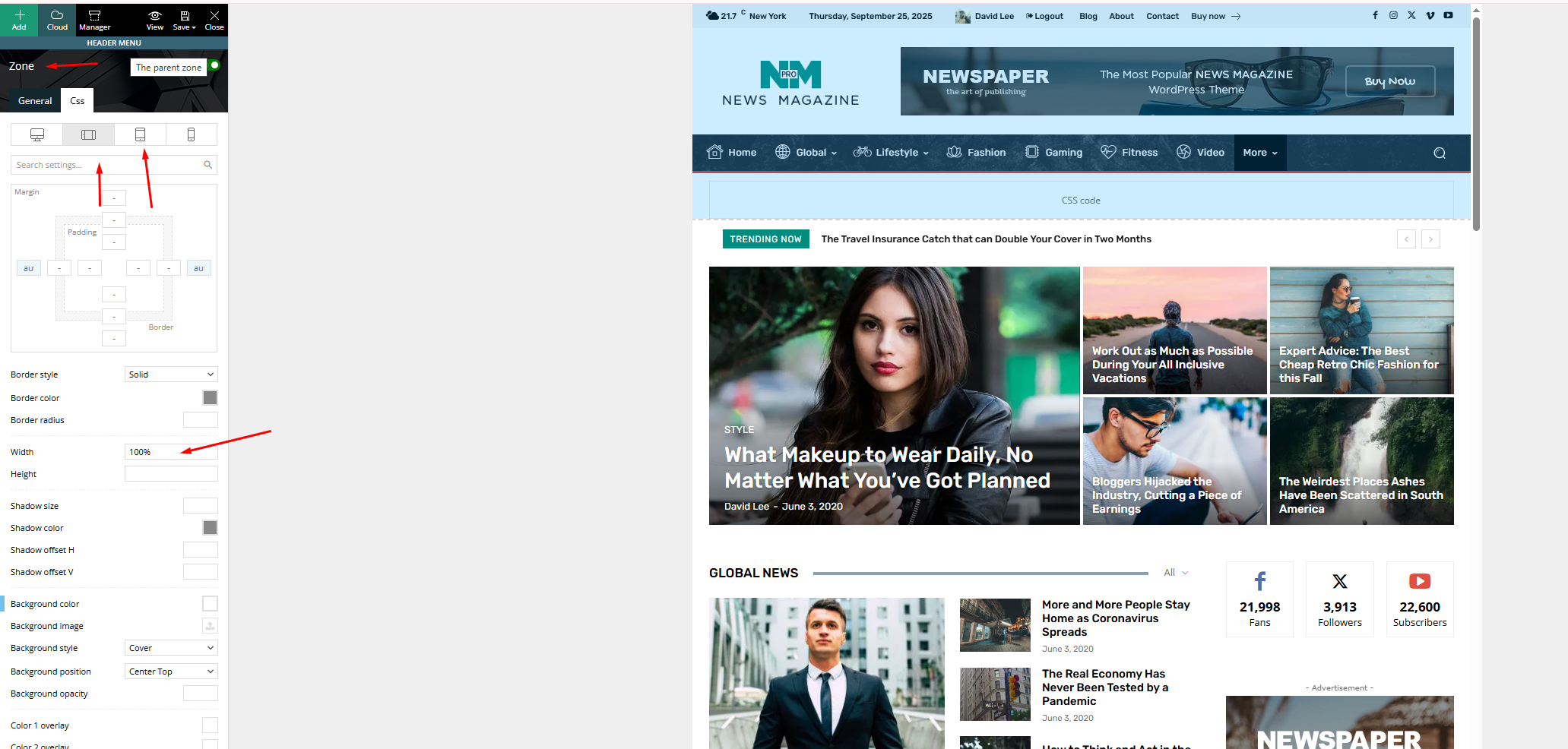
Task: Click the Buy now link in top bar
Action: click(1215, 16)
